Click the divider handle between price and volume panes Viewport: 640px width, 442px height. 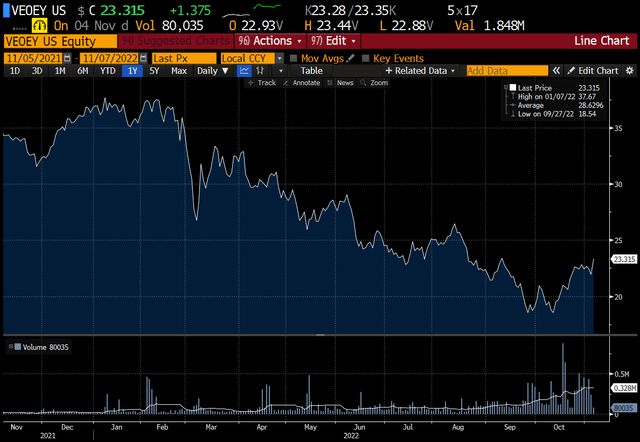pos(320,335)
